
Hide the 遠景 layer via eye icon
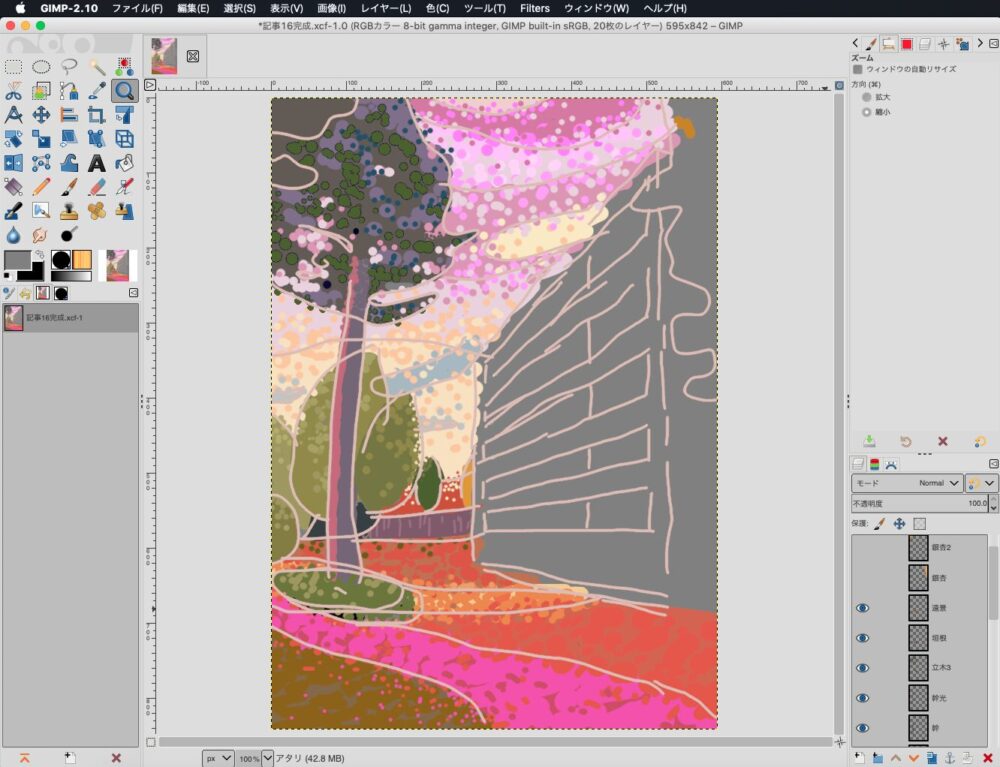863,608
